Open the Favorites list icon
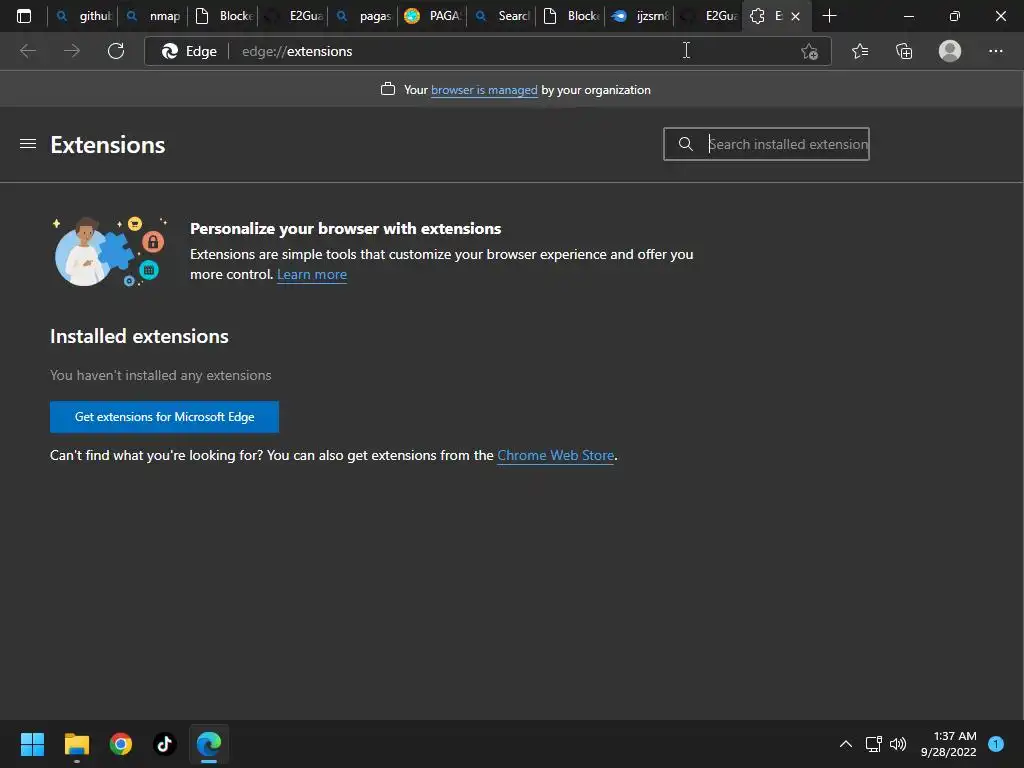This screenshot has width=1024, height=768. tap(860, 51)
